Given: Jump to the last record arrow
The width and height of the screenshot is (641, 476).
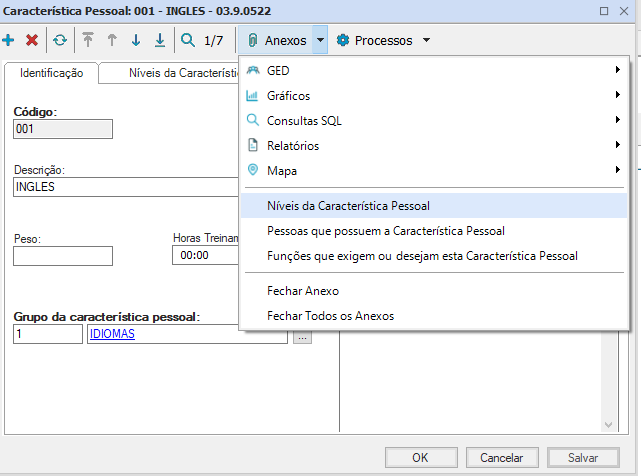Looking at the screenshot, I should click(160, 41).
